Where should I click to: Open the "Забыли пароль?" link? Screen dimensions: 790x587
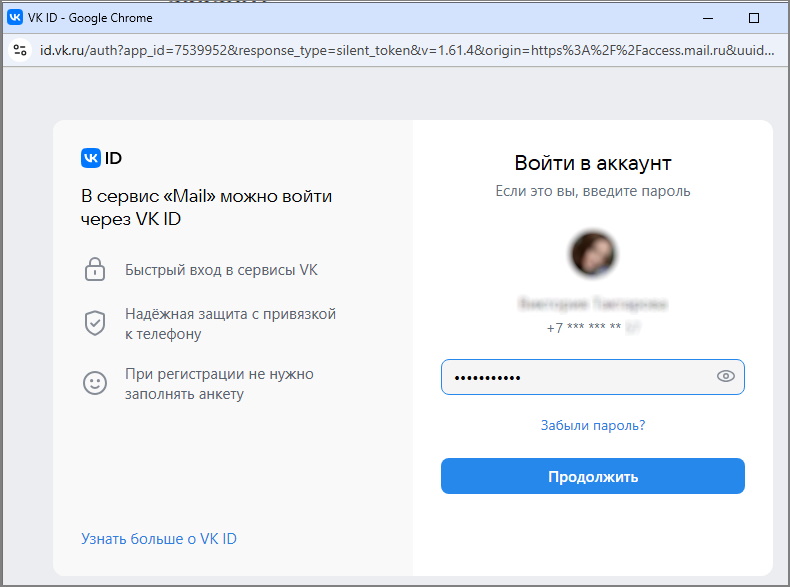coord(592,425)
